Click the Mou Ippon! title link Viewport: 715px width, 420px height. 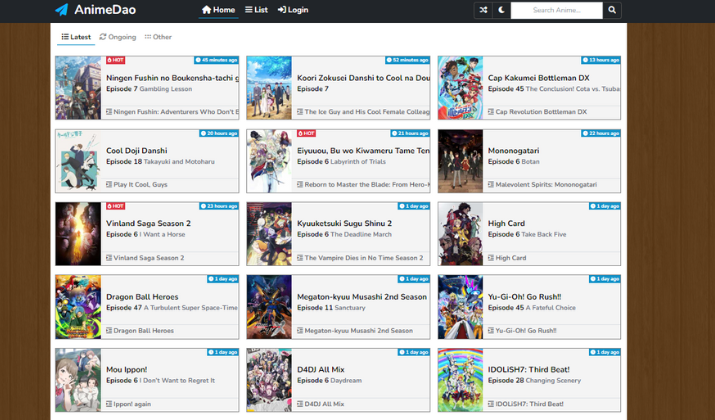[x=127, y=370]
